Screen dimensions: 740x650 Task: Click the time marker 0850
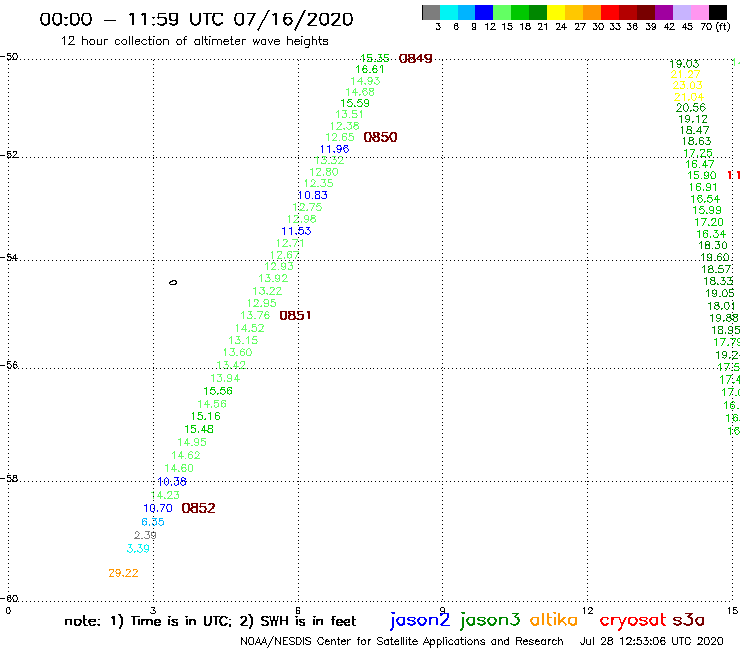tap(380, 137)
